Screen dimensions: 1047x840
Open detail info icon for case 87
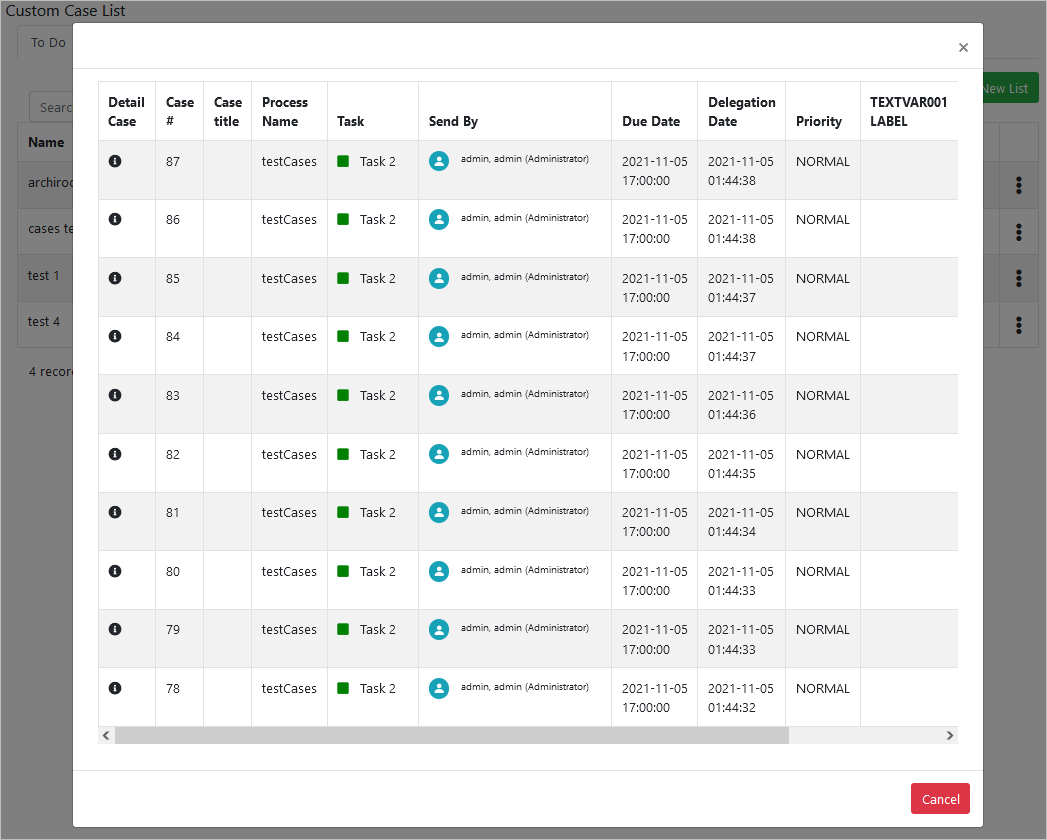(x=115, y=161)
